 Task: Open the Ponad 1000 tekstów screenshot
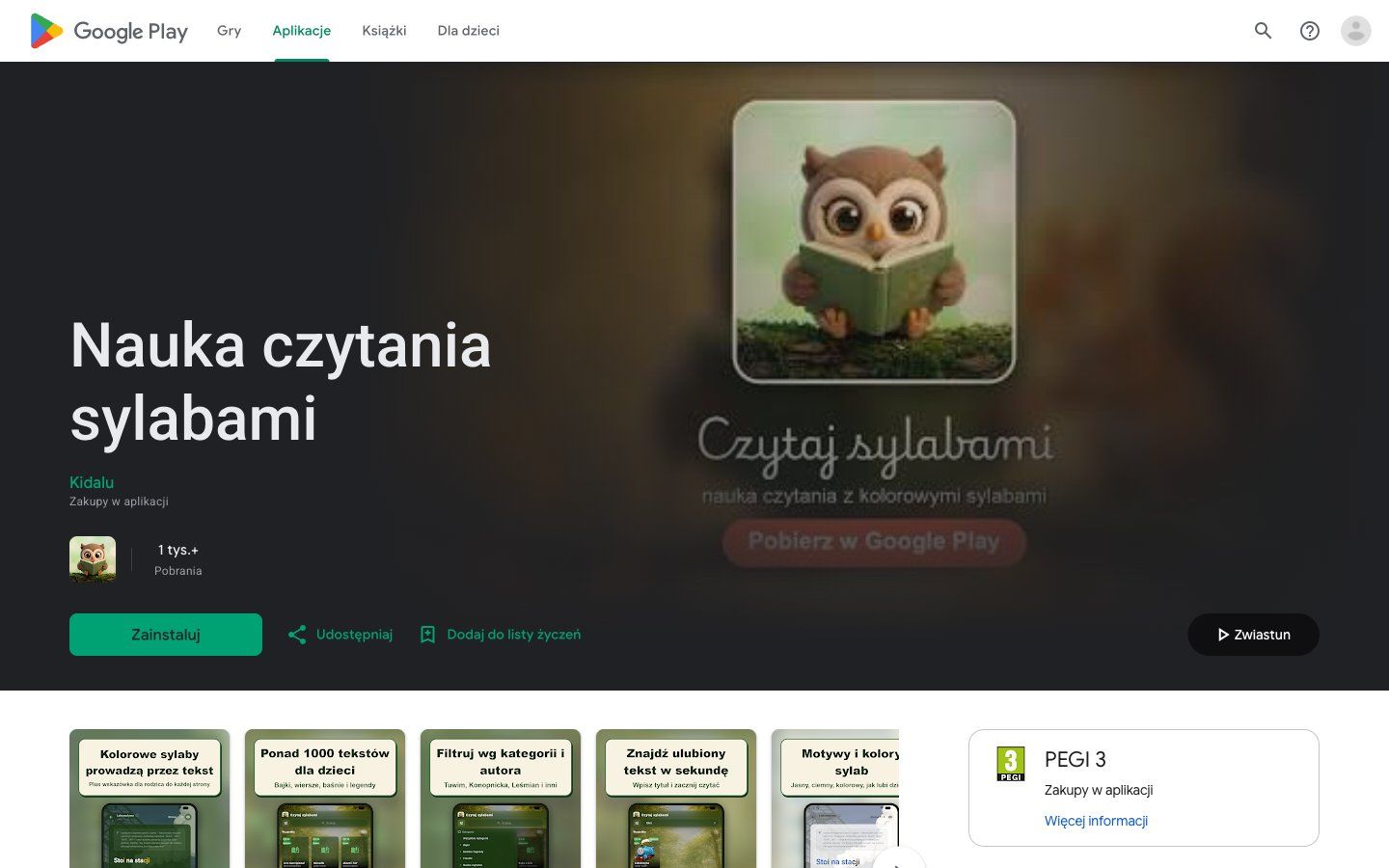[x=325, y=799]
